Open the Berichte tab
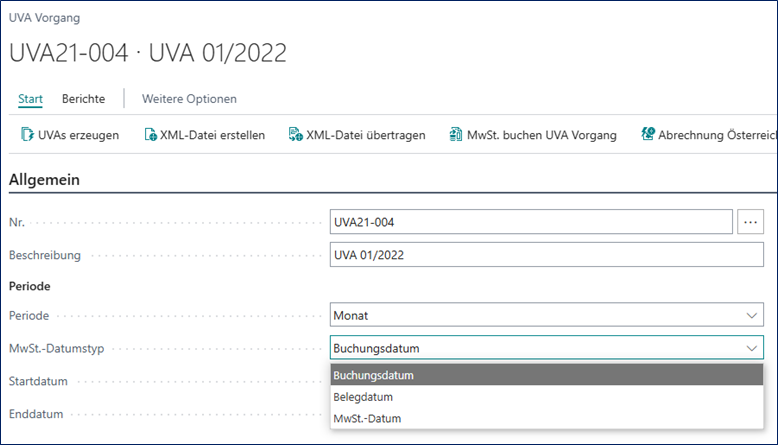 pyautogui.click(x=83, y=99)
